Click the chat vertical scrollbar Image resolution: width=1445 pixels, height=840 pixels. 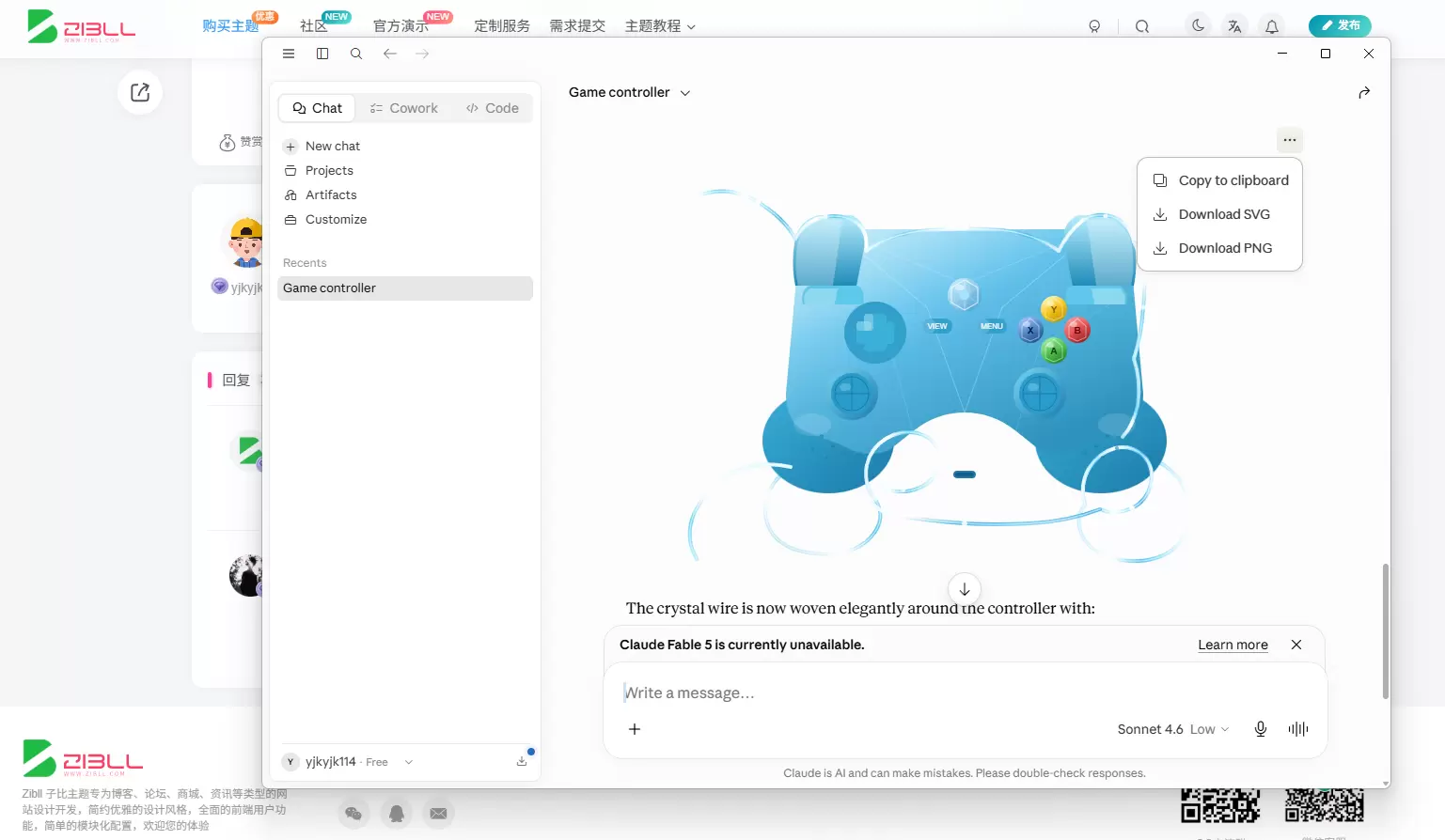click(1385, 631)
